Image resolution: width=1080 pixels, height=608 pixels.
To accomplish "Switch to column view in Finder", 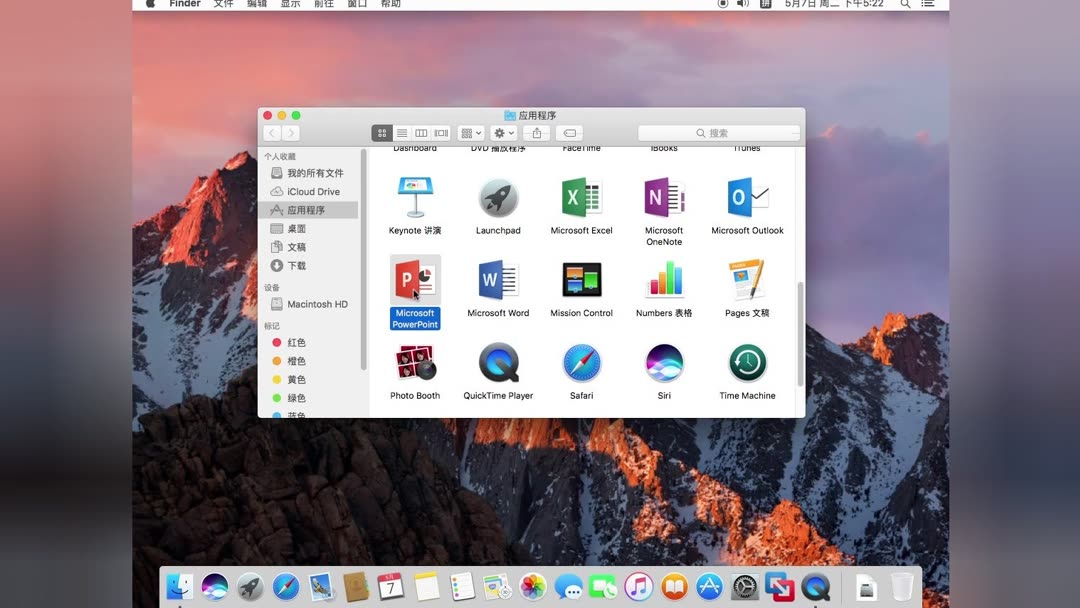I will 421,132.
